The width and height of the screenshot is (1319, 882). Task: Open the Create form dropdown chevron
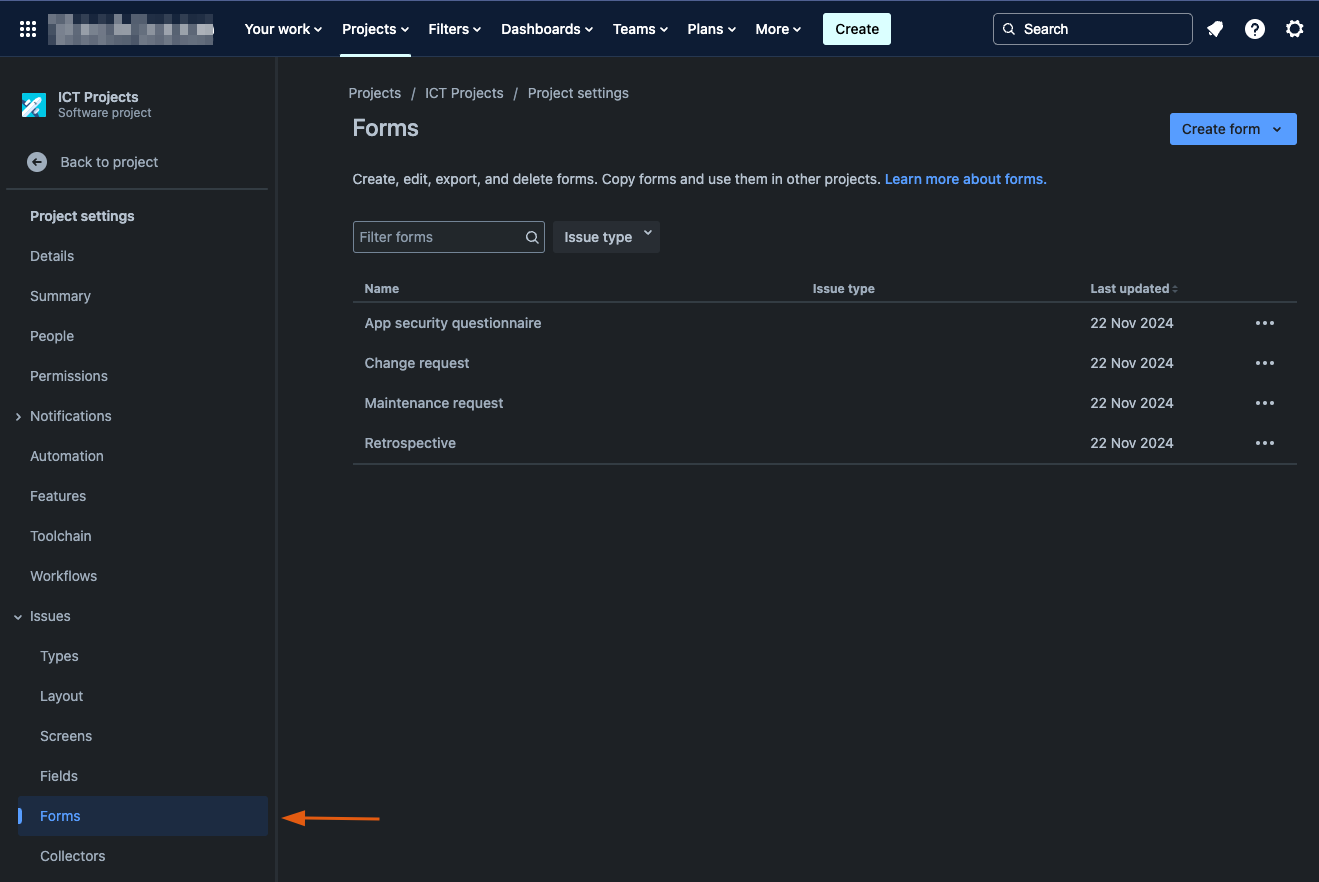pyautogui.click(x=1277, y=128)
